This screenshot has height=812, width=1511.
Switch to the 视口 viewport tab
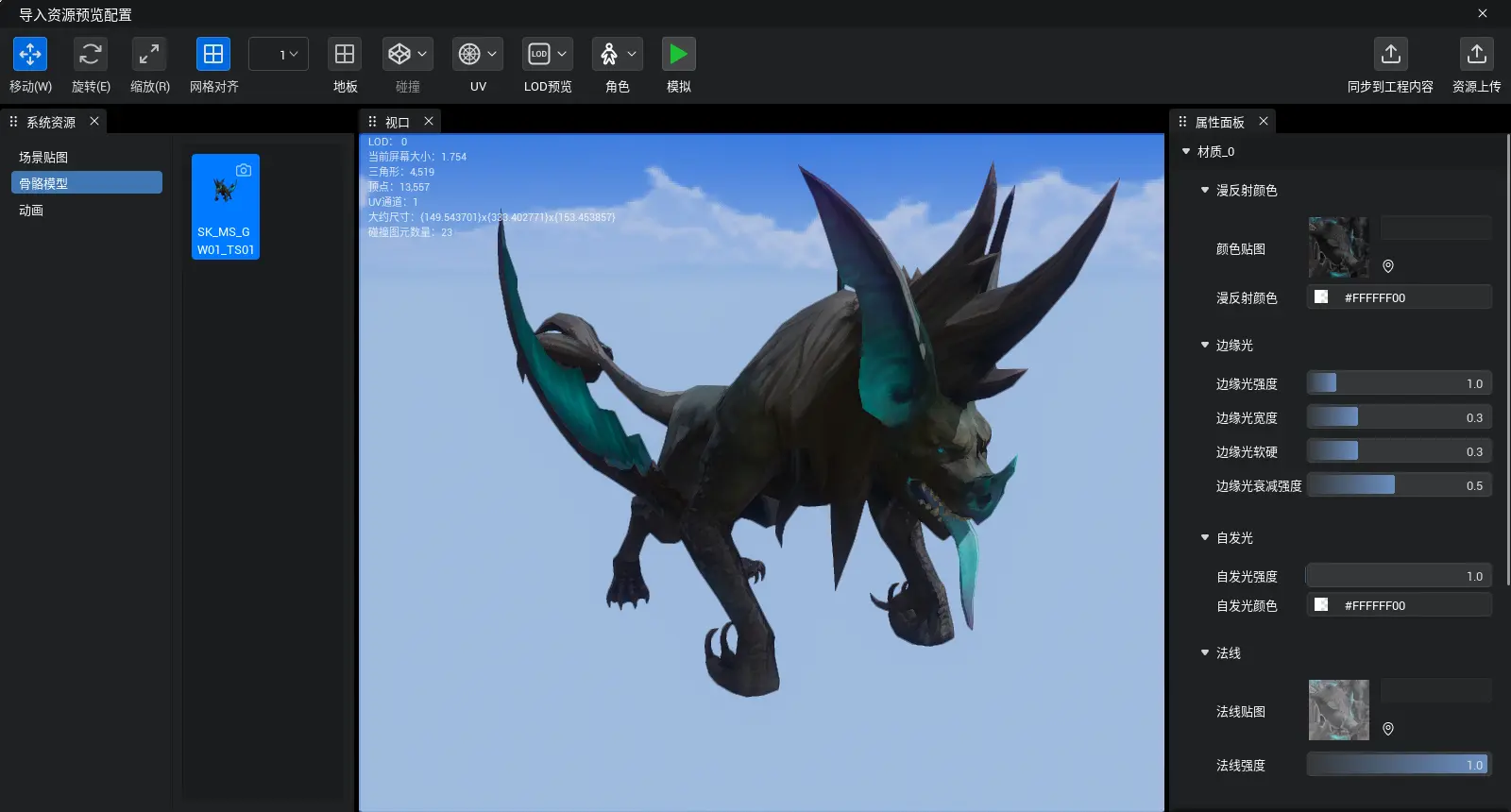click(397, 122)
